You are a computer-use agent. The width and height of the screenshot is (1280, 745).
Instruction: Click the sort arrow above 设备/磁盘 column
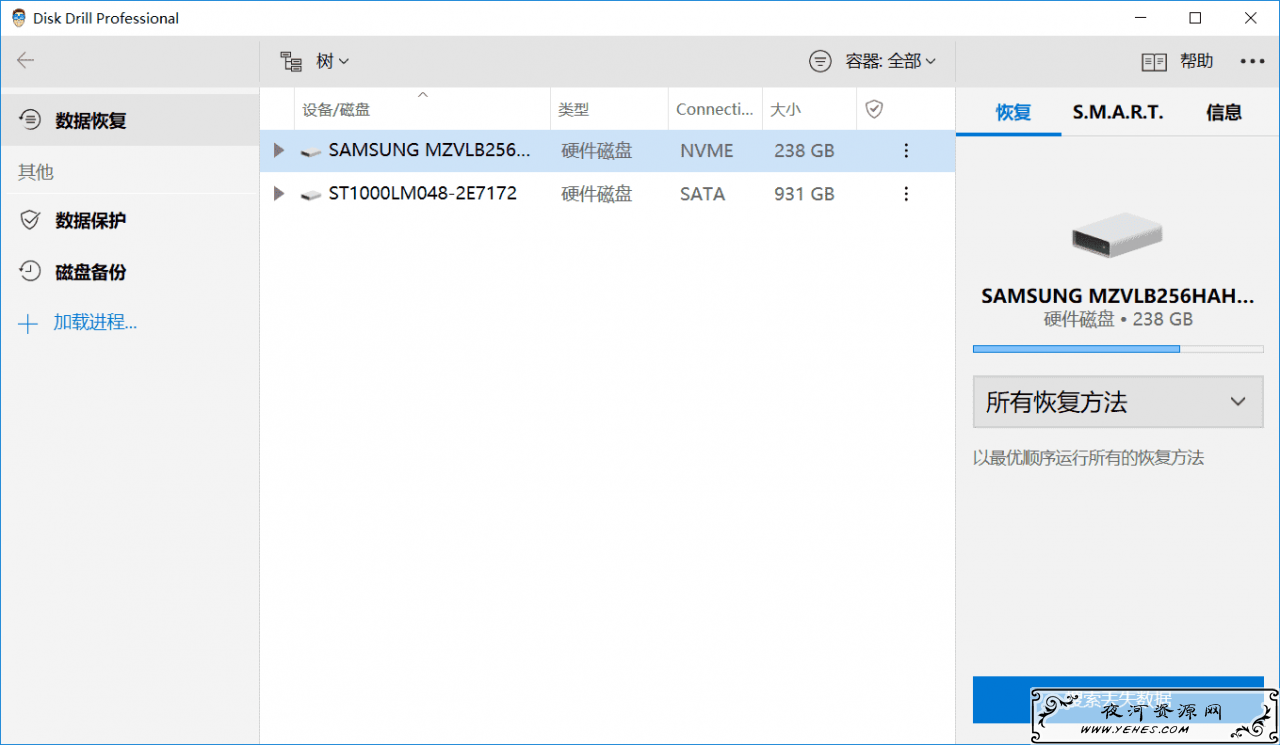(x=422, y=94)
